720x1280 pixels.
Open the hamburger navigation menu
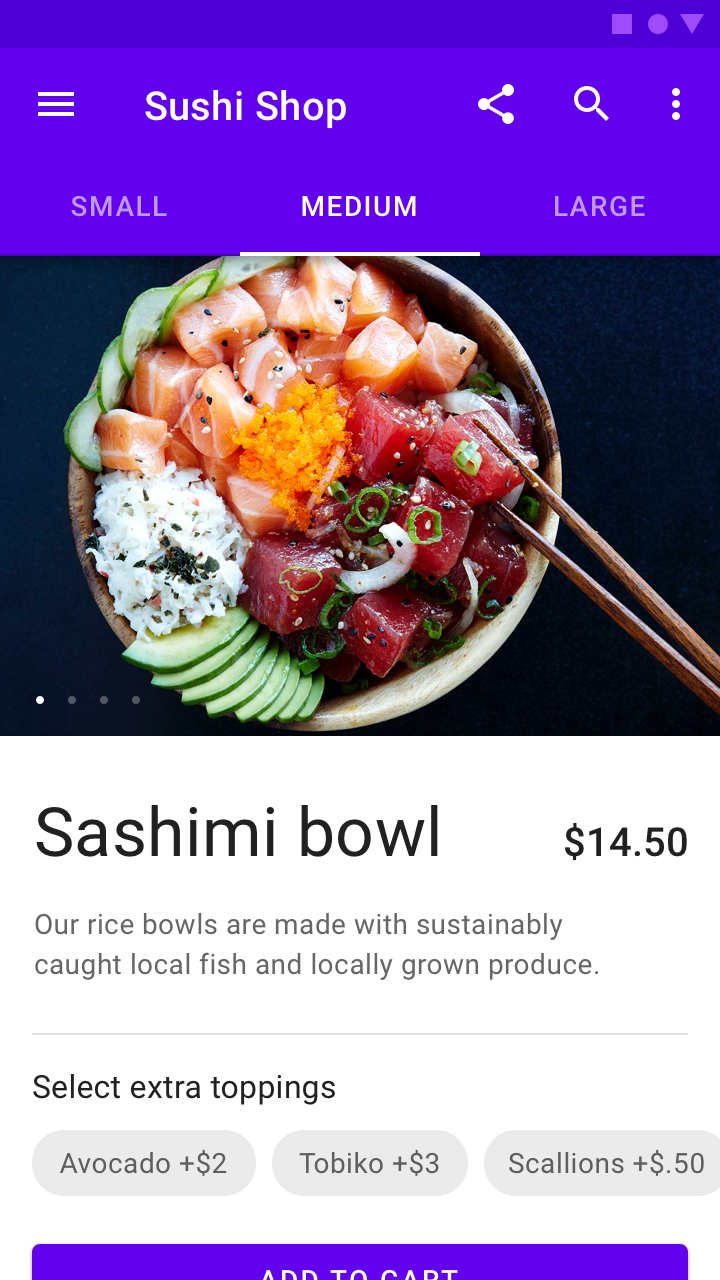56,105
